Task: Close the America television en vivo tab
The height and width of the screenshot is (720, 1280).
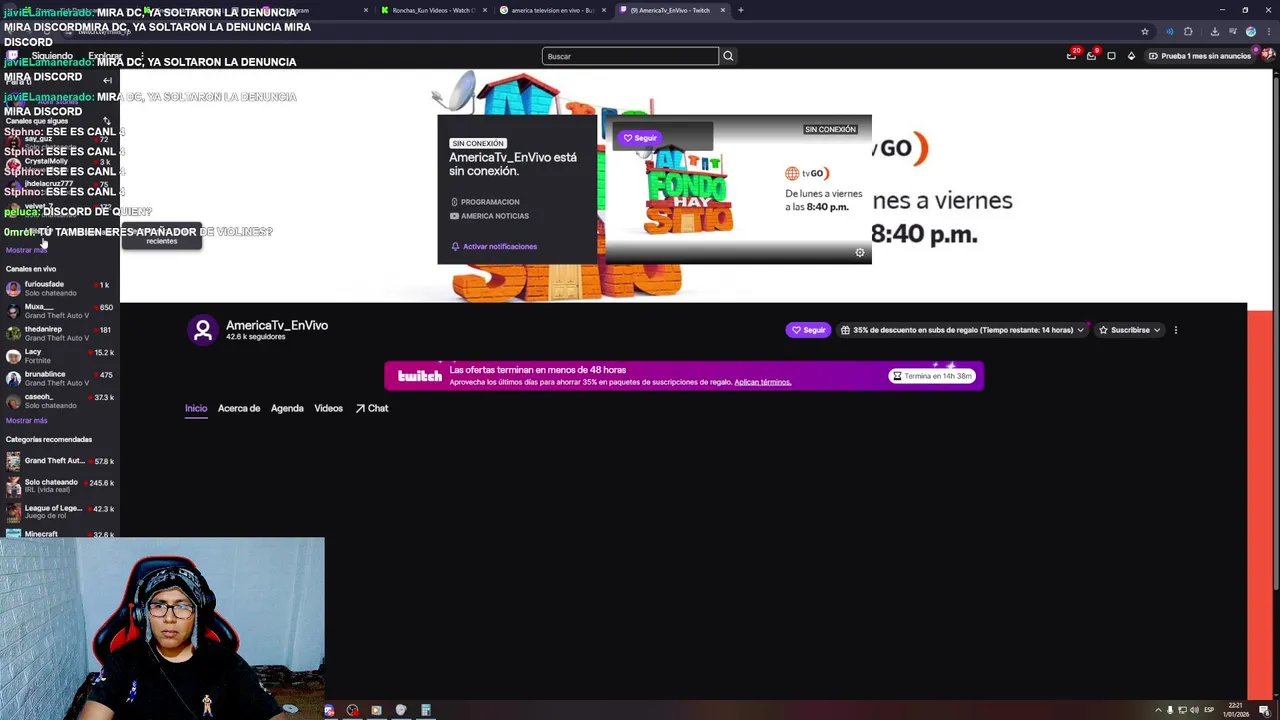Action: 603,10
